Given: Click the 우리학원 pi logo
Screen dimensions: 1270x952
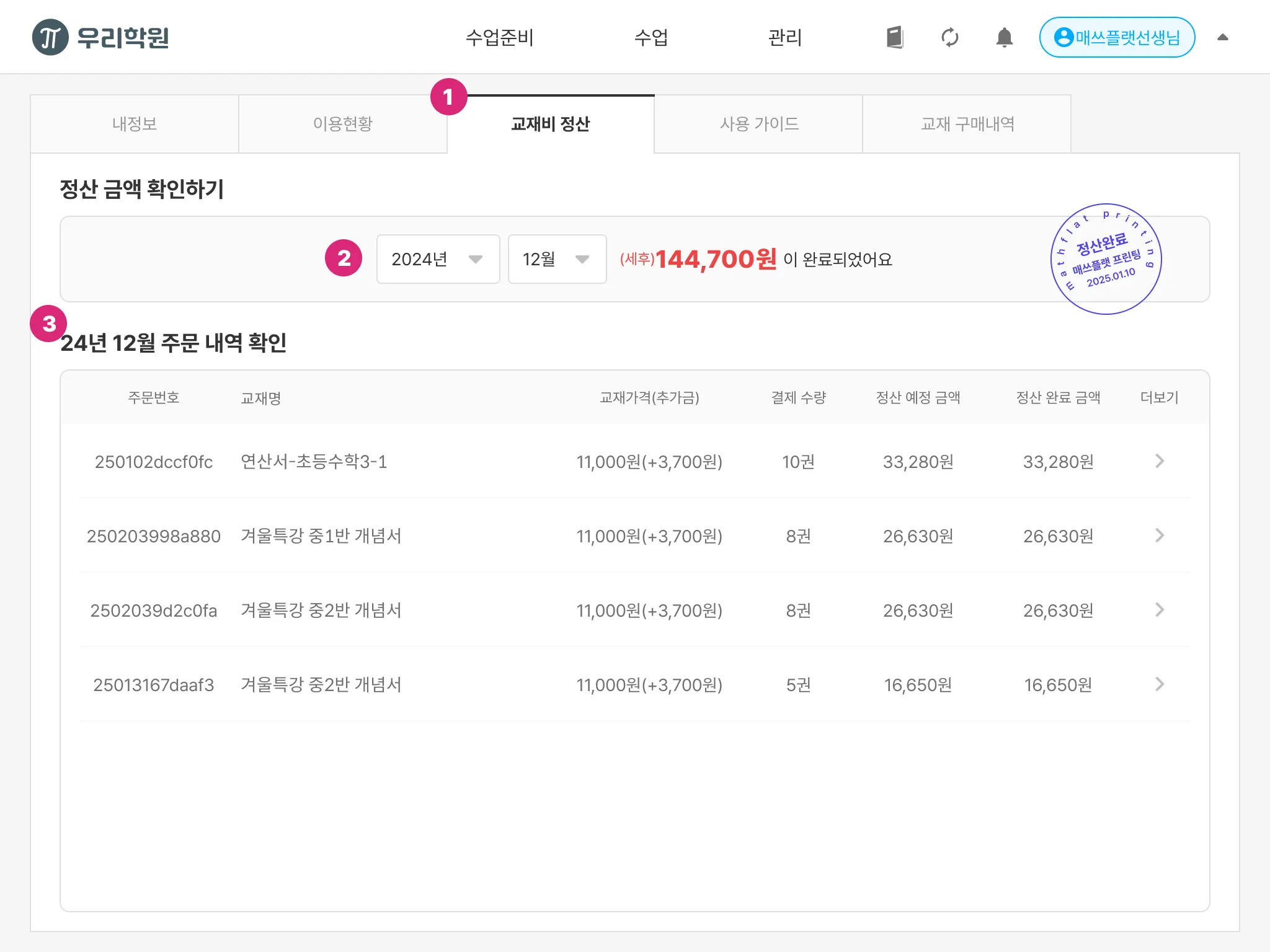Looking at the screenshot, I should click(x=50, y=37).
